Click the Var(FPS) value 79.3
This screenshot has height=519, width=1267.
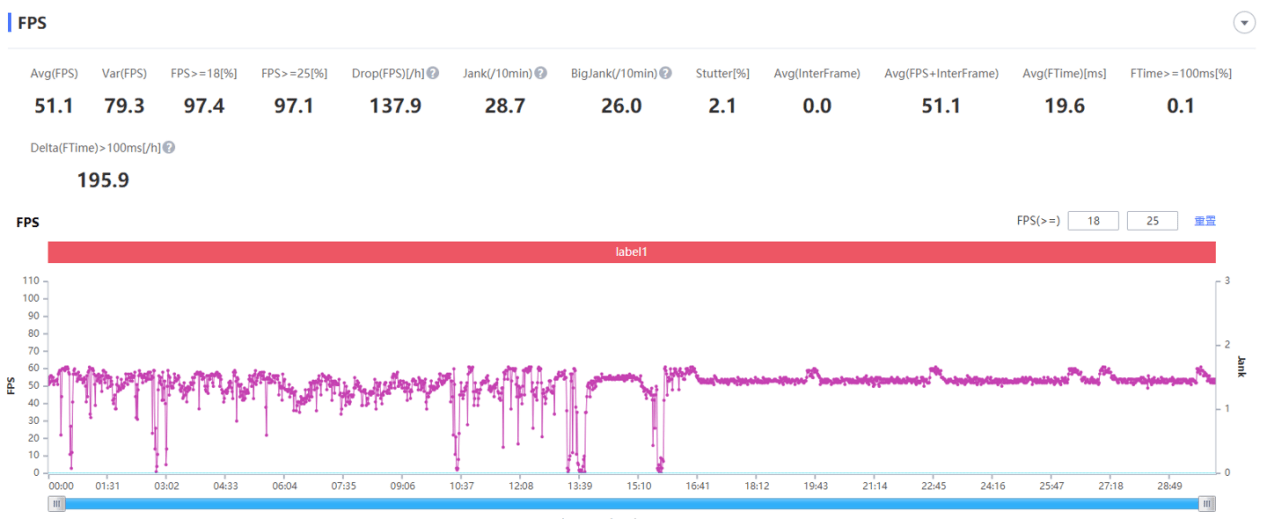coord(124,105)
